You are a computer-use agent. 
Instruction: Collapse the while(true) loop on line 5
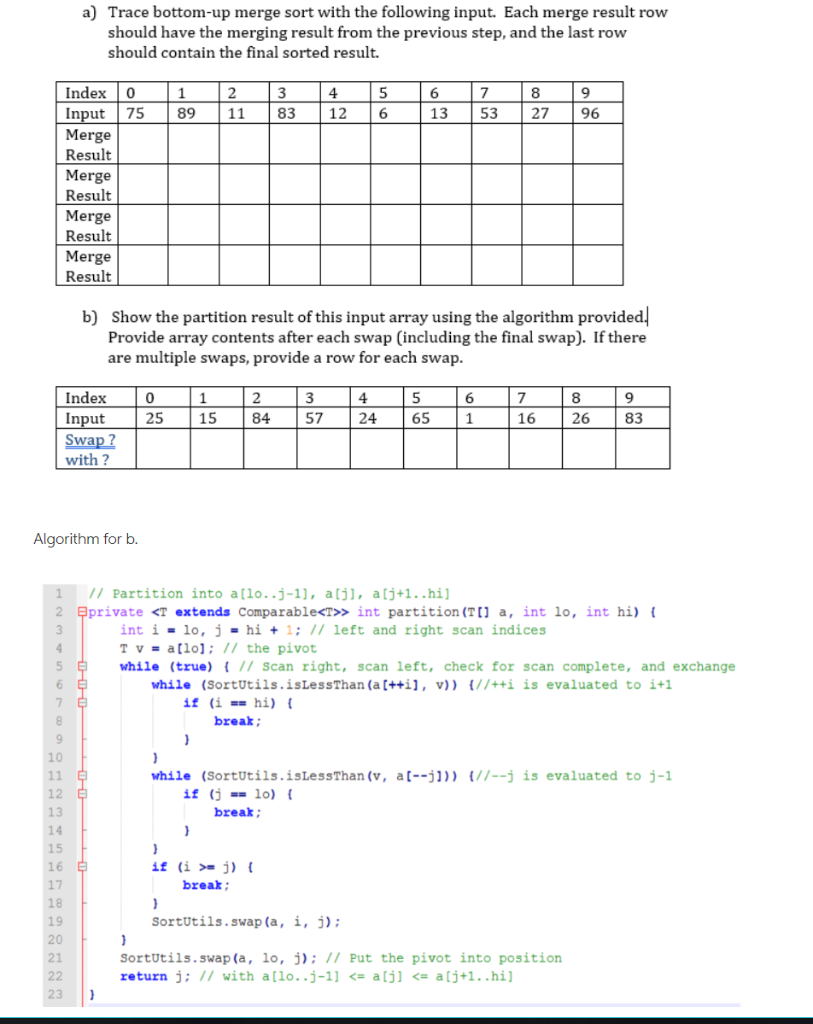click(x=82, y=666)
